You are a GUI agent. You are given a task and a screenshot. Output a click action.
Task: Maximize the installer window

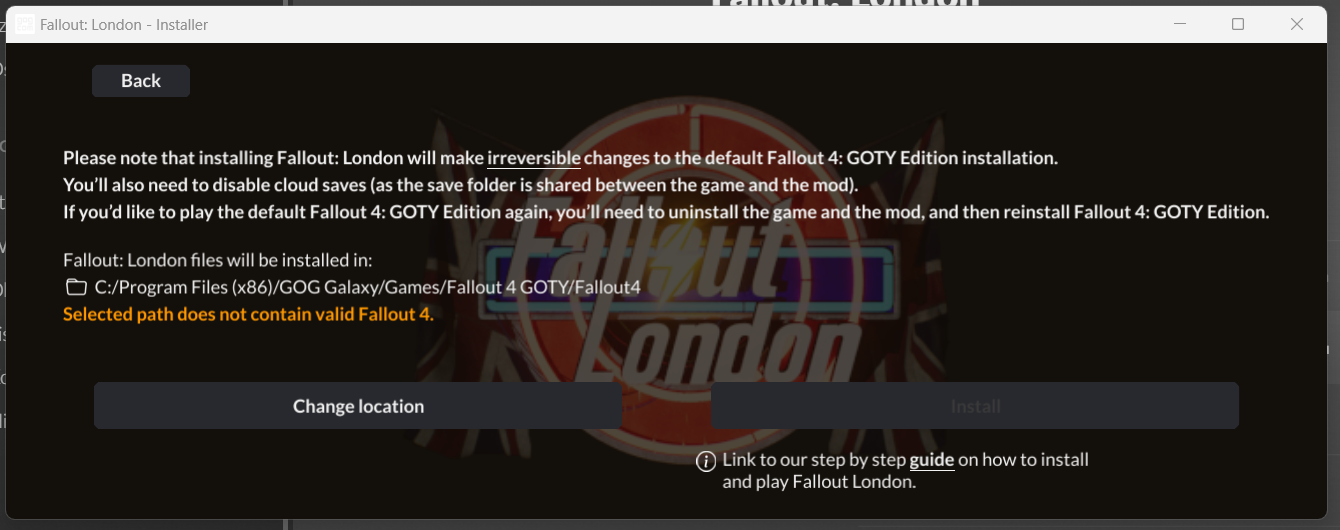coord(1238,24)
